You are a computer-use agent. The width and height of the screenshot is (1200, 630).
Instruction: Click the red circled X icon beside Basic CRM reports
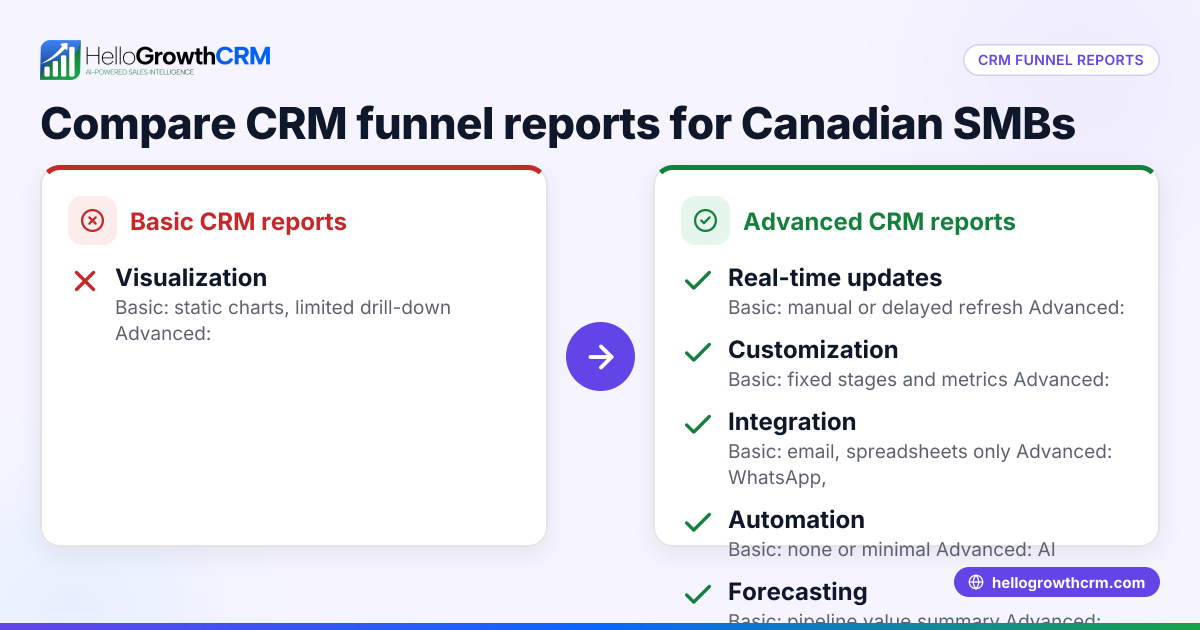pyautogui.click(x=92, y=221)
